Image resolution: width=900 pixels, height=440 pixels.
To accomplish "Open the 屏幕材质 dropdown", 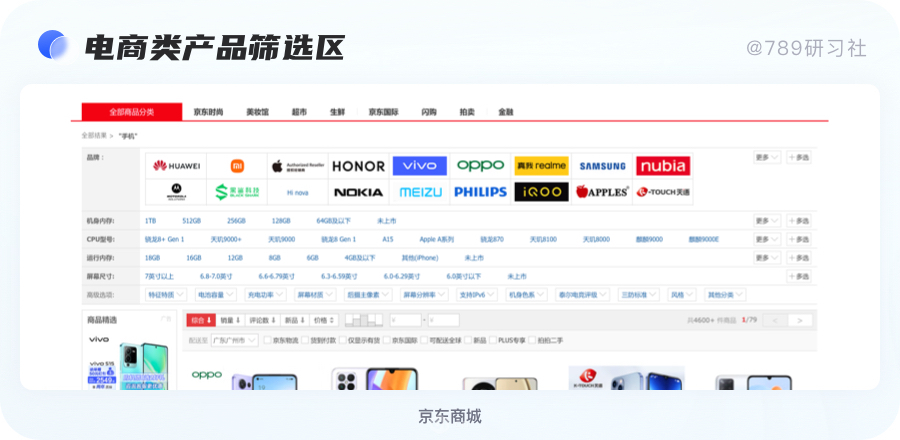I will coord(315,295).
